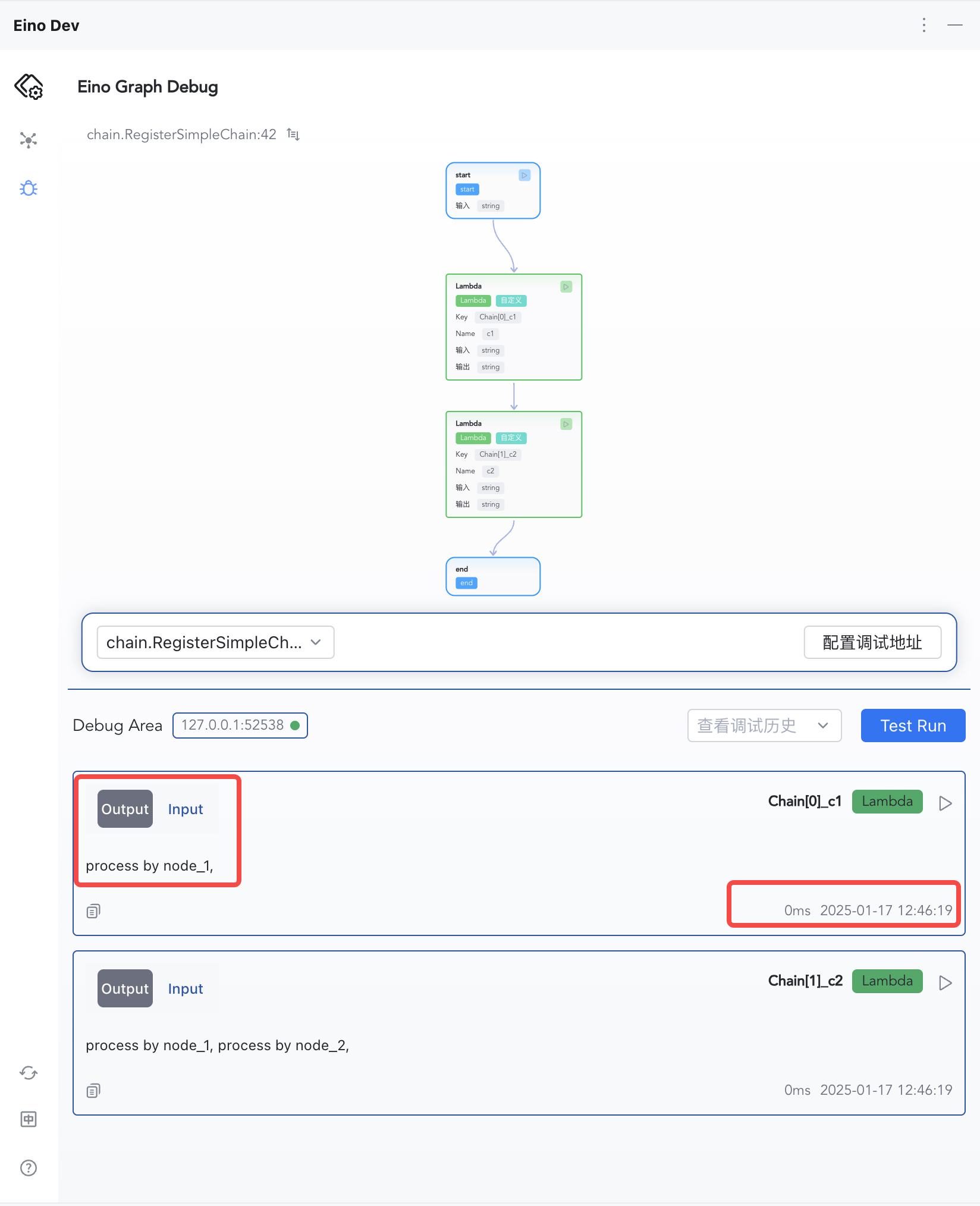Viewport: 980px width, 1206px height.
Task: Copy the Chain[0]_c1 output text
Action: click(x=93, y=910)
